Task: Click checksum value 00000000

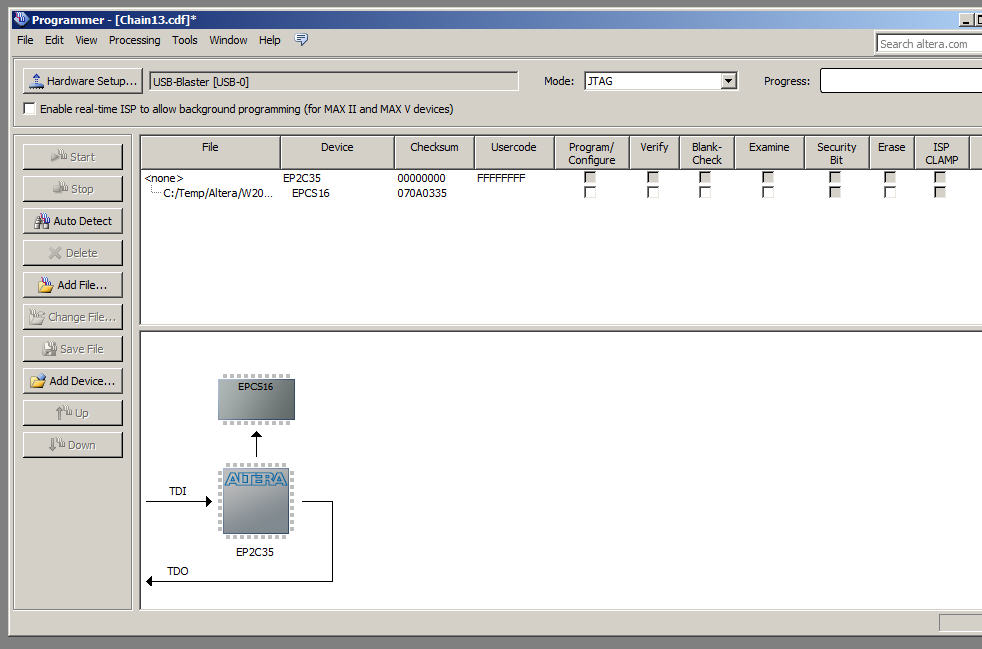Action: (421, 178)
